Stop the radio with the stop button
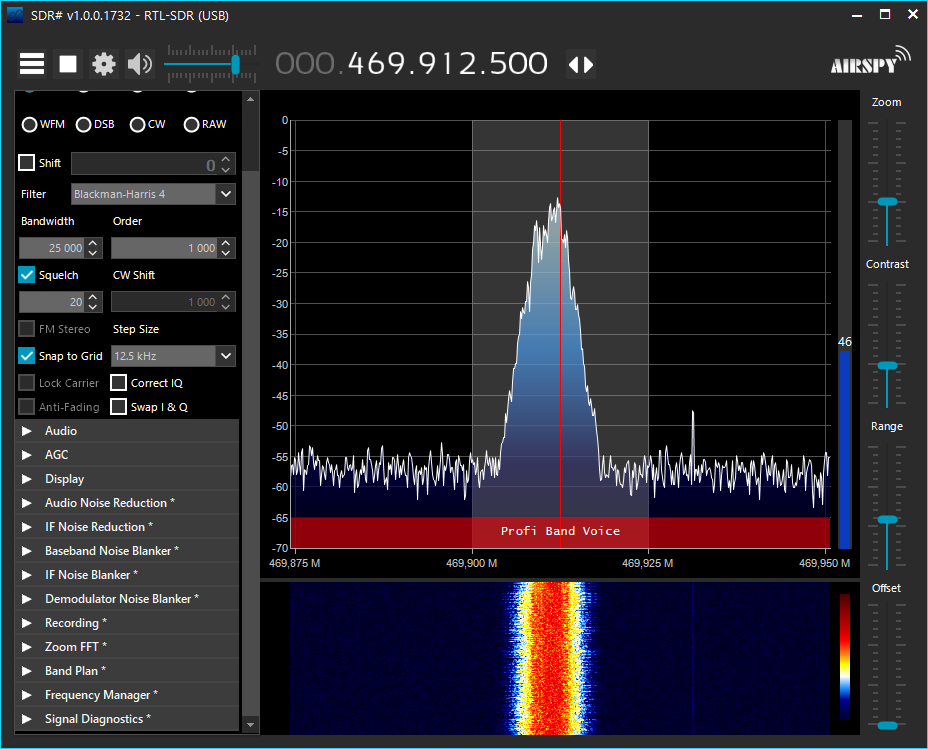This screenshot has height=749, width=928. pyautogui.click(x=68, y=64)
